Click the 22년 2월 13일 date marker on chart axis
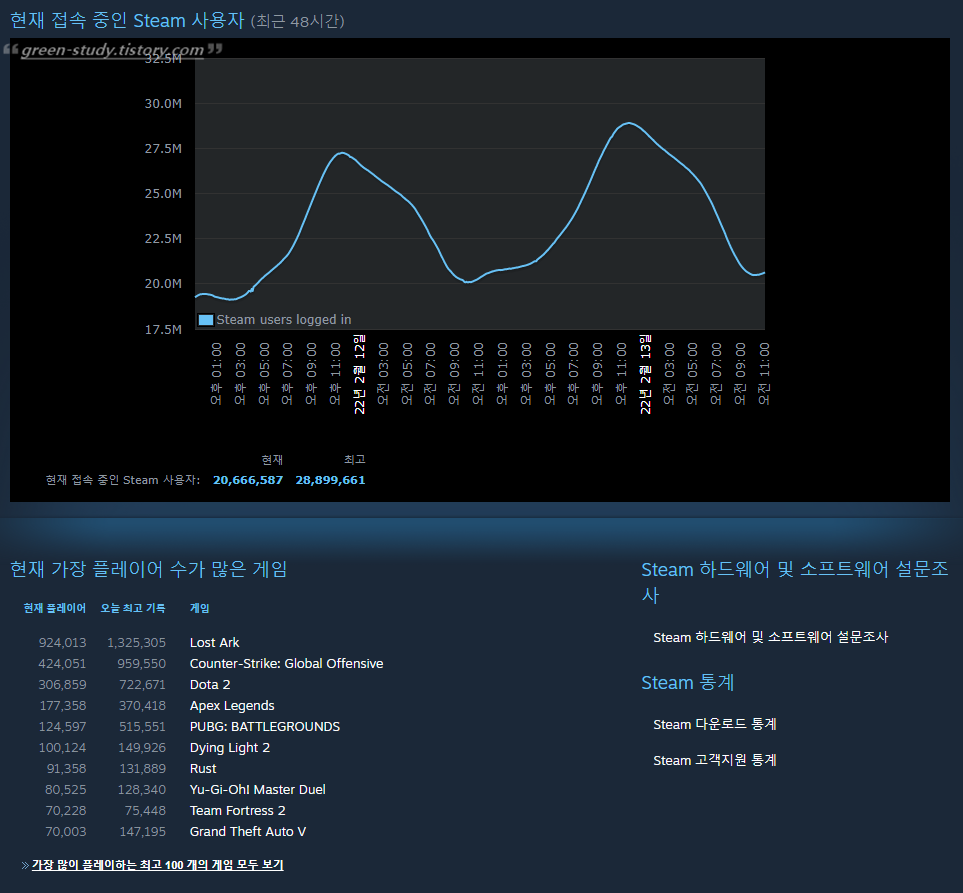The image size is (963, 893). click(645, 374)
